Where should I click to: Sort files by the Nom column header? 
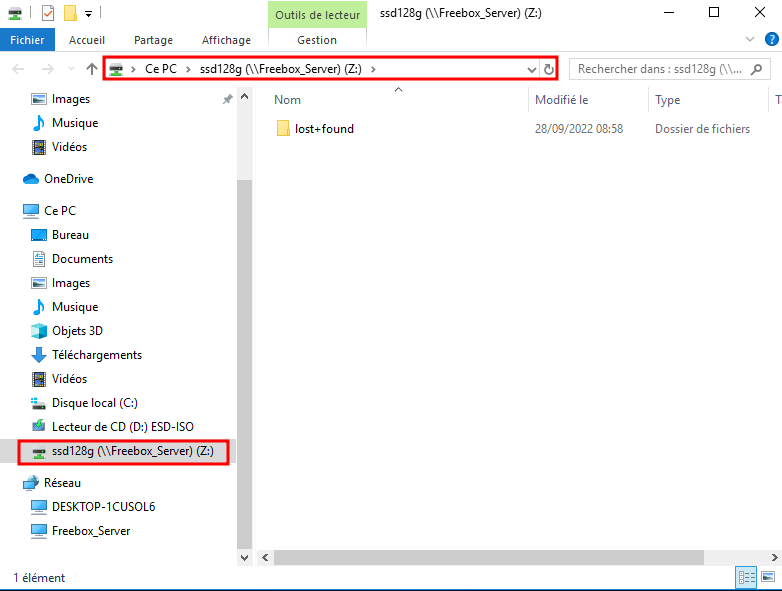coord(288,100)
